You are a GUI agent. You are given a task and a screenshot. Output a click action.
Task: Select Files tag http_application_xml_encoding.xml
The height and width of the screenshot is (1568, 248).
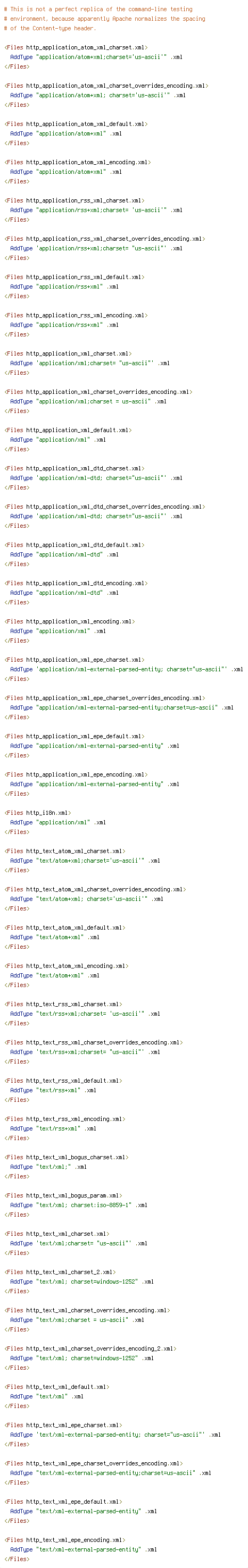[x=70, y=622]
